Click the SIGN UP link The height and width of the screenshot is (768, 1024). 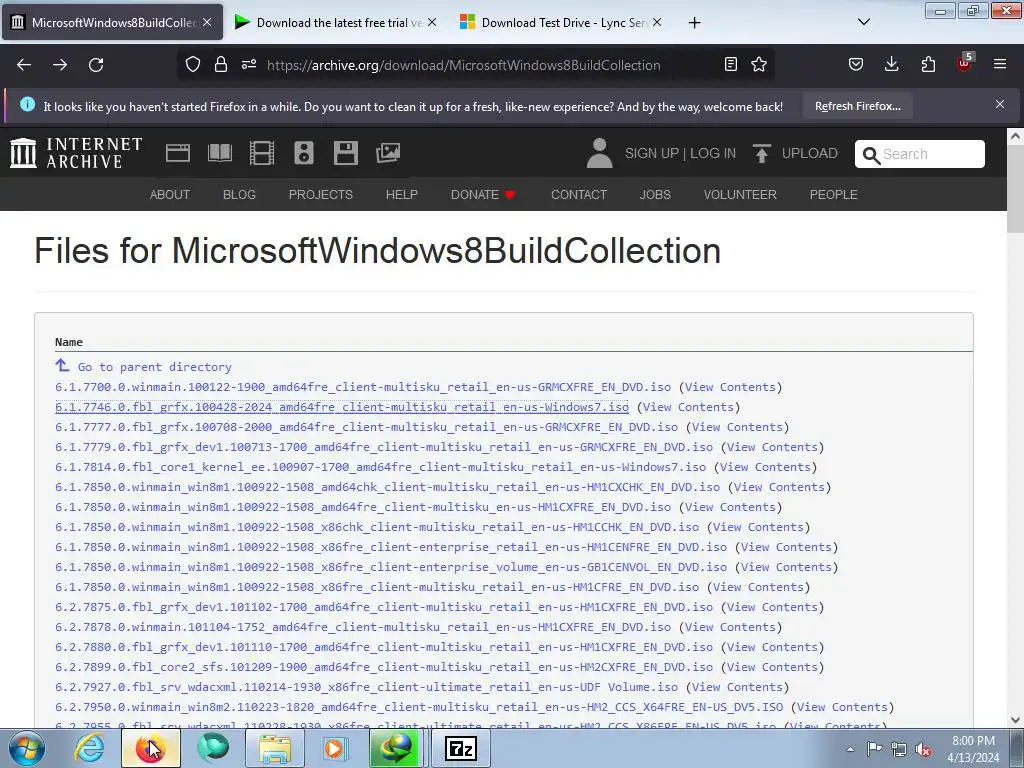pyautogui.click(x=652, y=153)
